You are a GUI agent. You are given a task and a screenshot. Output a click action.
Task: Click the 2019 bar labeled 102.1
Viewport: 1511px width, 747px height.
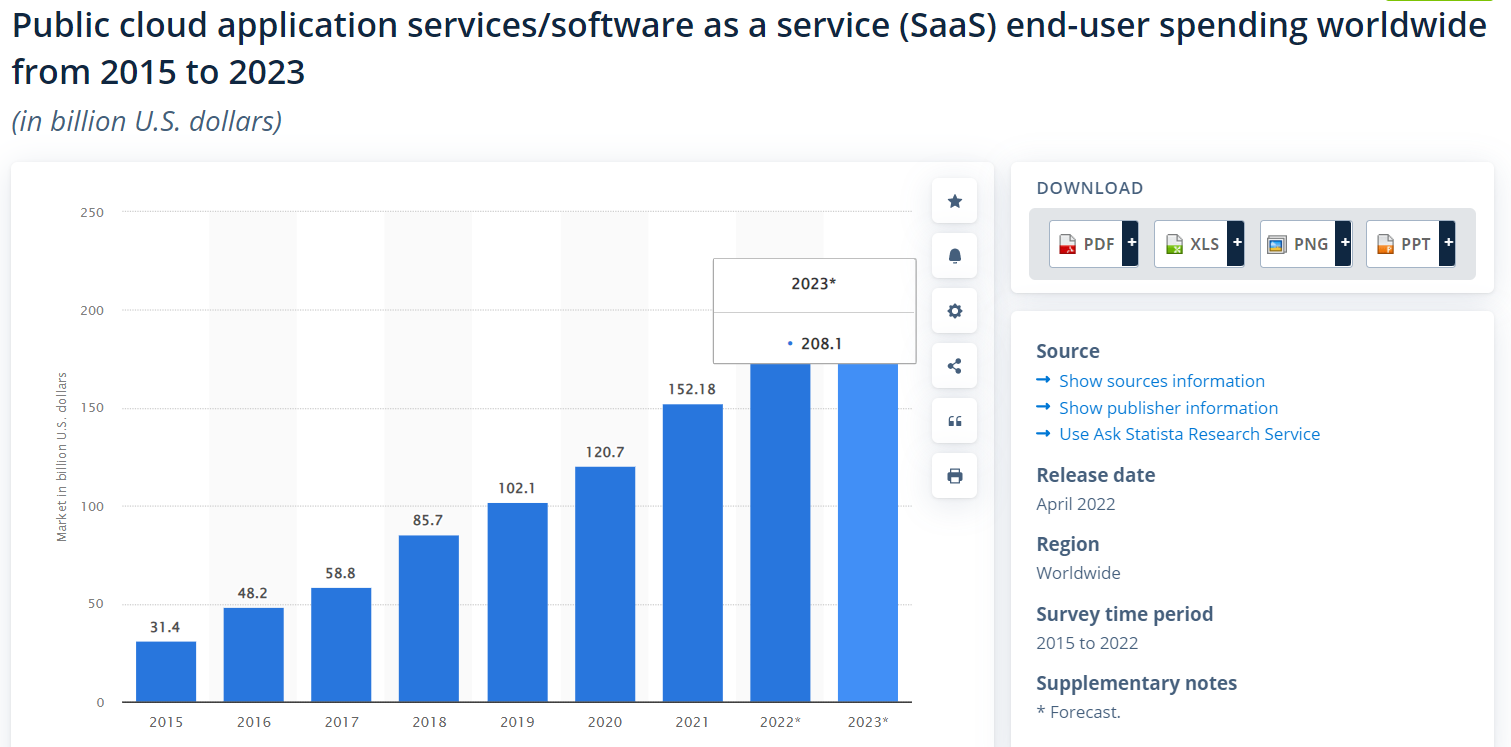517,602
